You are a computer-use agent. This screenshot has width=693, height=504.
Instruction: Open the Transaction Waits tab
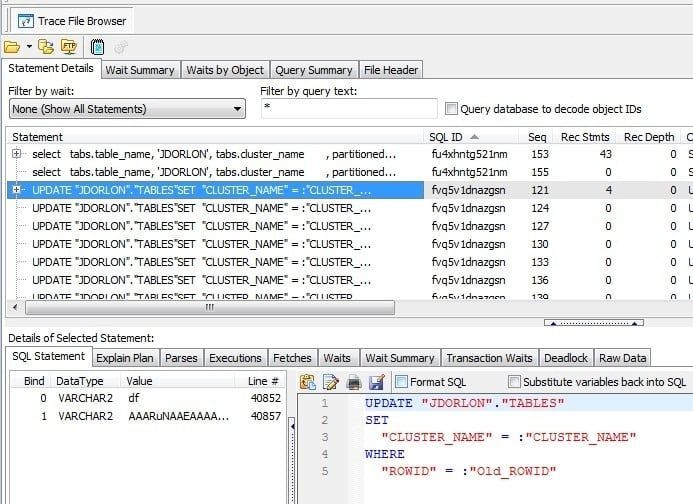click(x=489, y=358)
